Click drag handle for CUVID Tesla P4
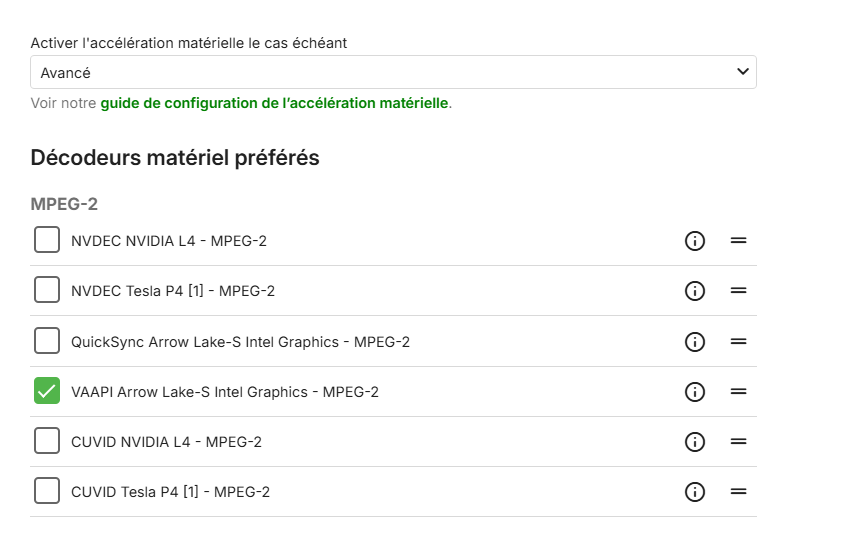 (739, 491)
